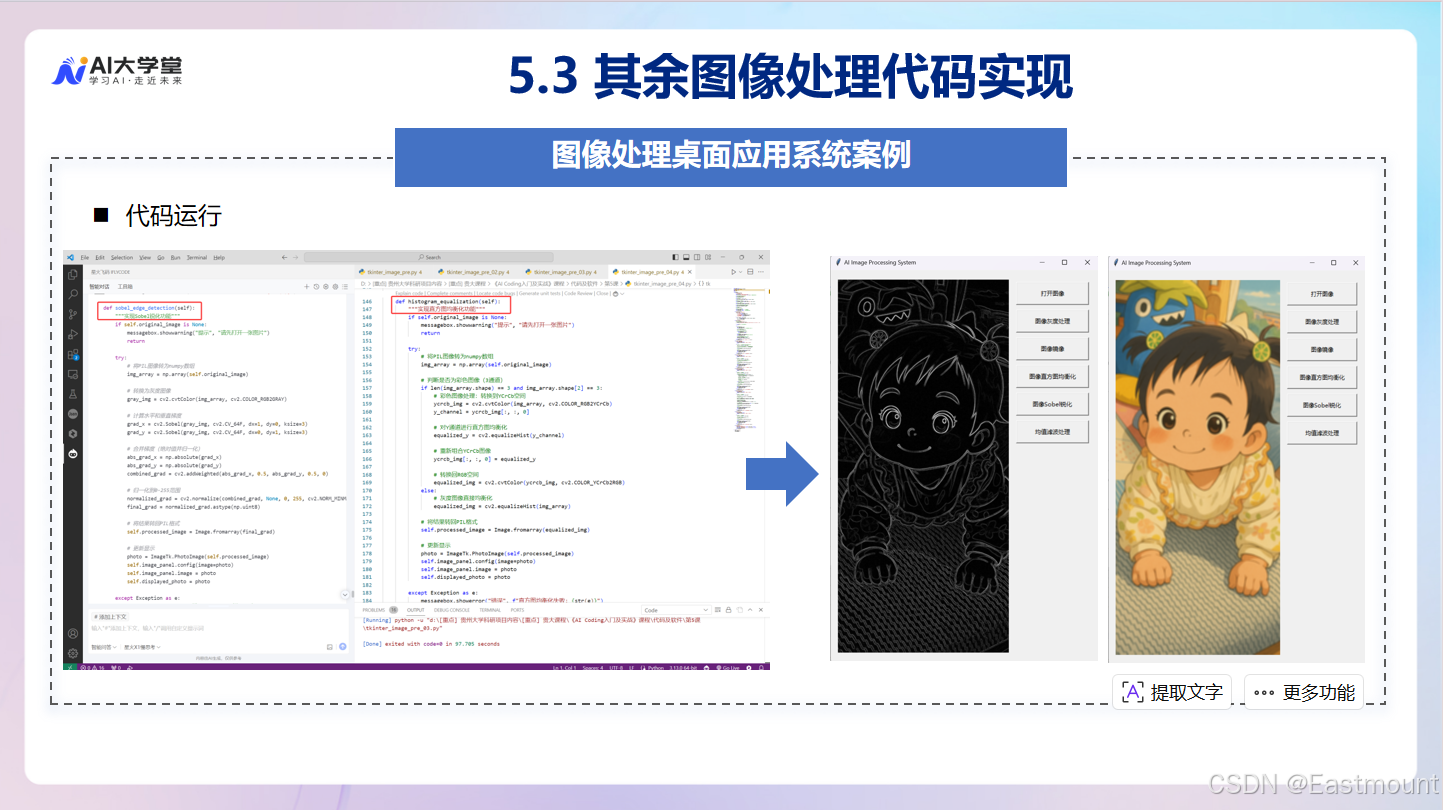Viewport: 1443px width, 810px height.
Task: Open the Testing flask icon
Action: tap(72, 394)
